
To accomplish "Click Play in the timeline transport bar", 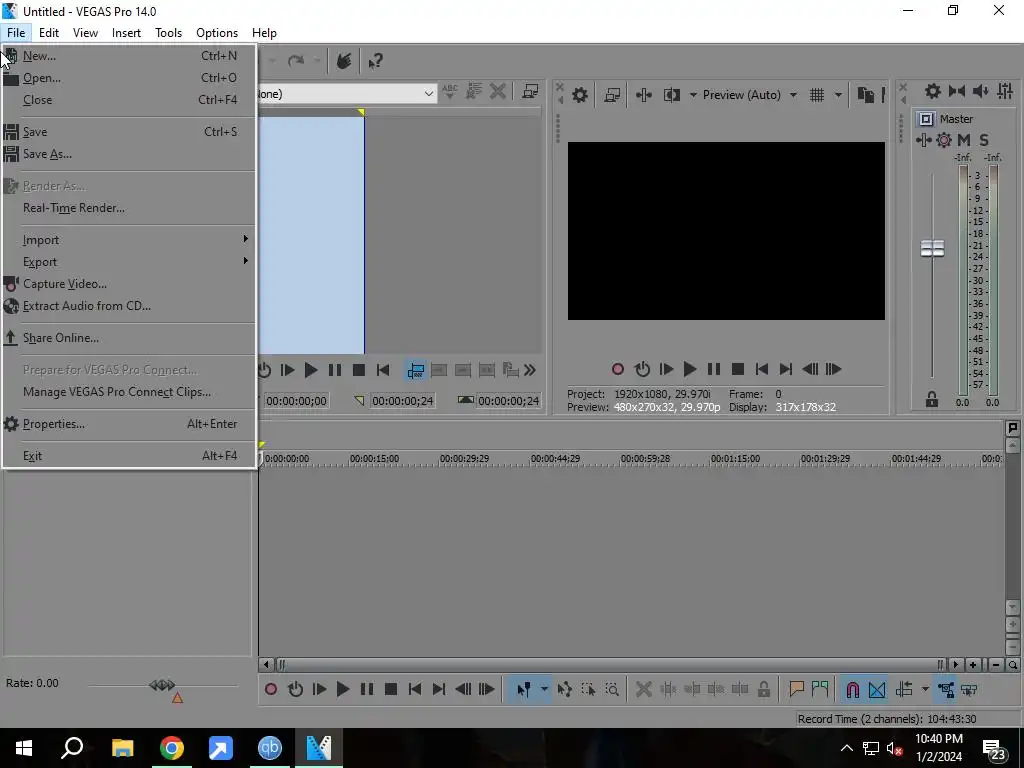I will [x=343, y=689].
